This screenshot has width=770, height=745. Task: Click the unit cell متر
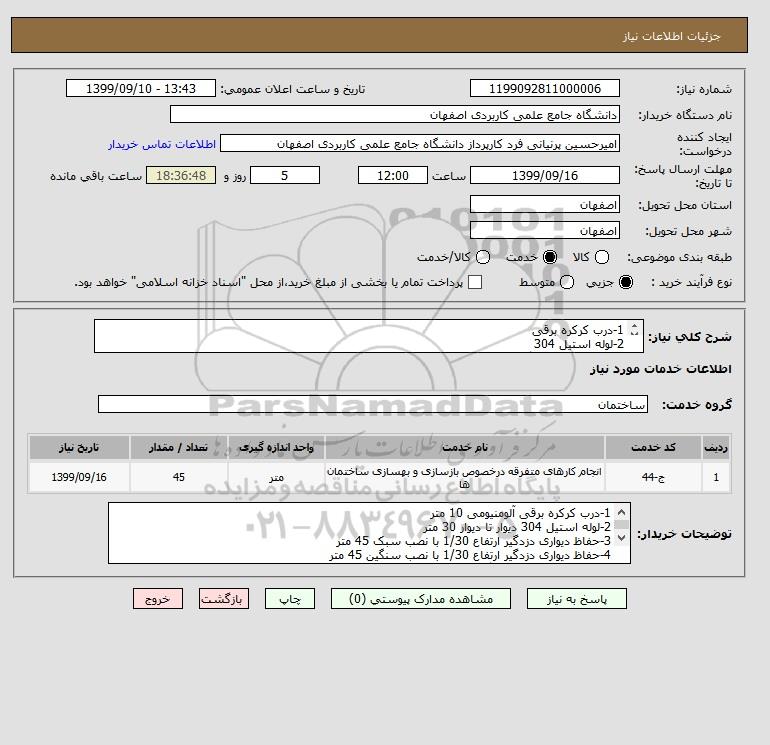tap(276, 477)
